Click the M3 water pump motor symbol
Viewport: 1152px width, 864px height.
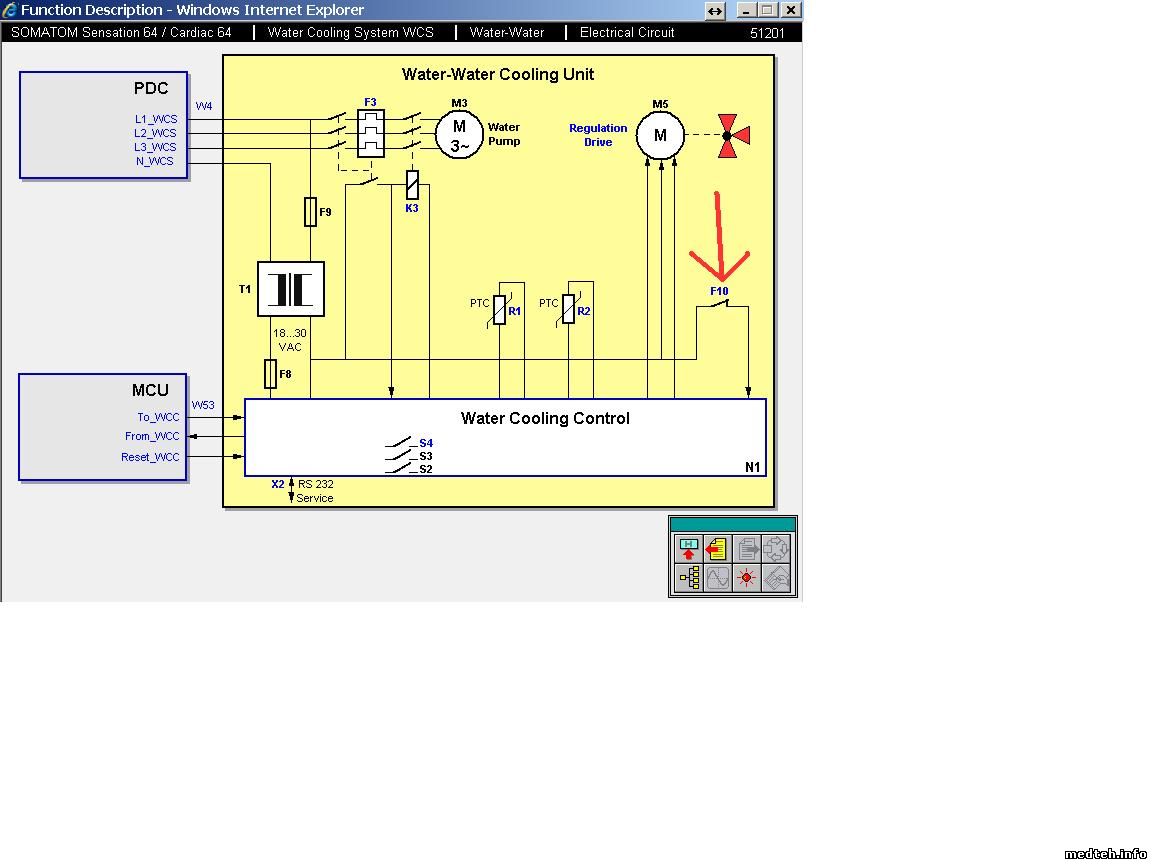(459, 134)
